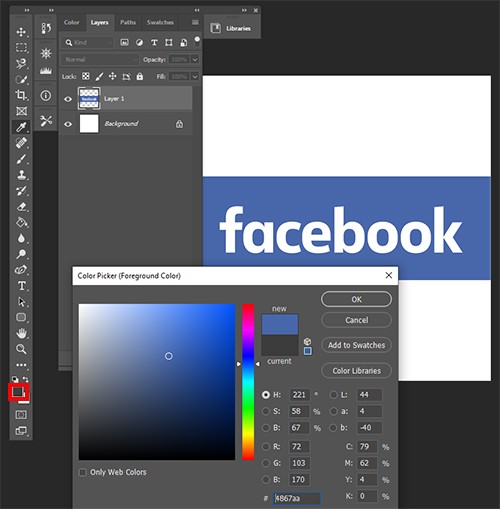
Task: Select the Move tool
Action: (21, 32)
